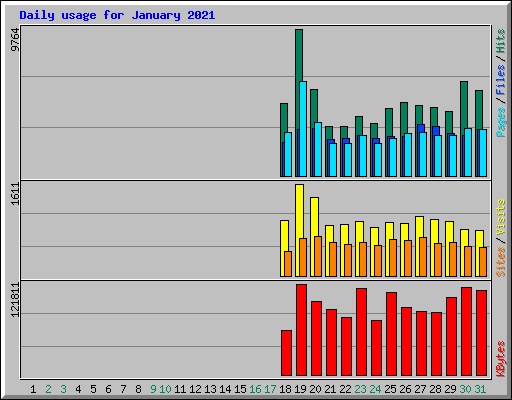The width and height of the screenshot is (512, 400).
Task: Click the cyan Pages bar for day 20
Action: tap(318, 149)
